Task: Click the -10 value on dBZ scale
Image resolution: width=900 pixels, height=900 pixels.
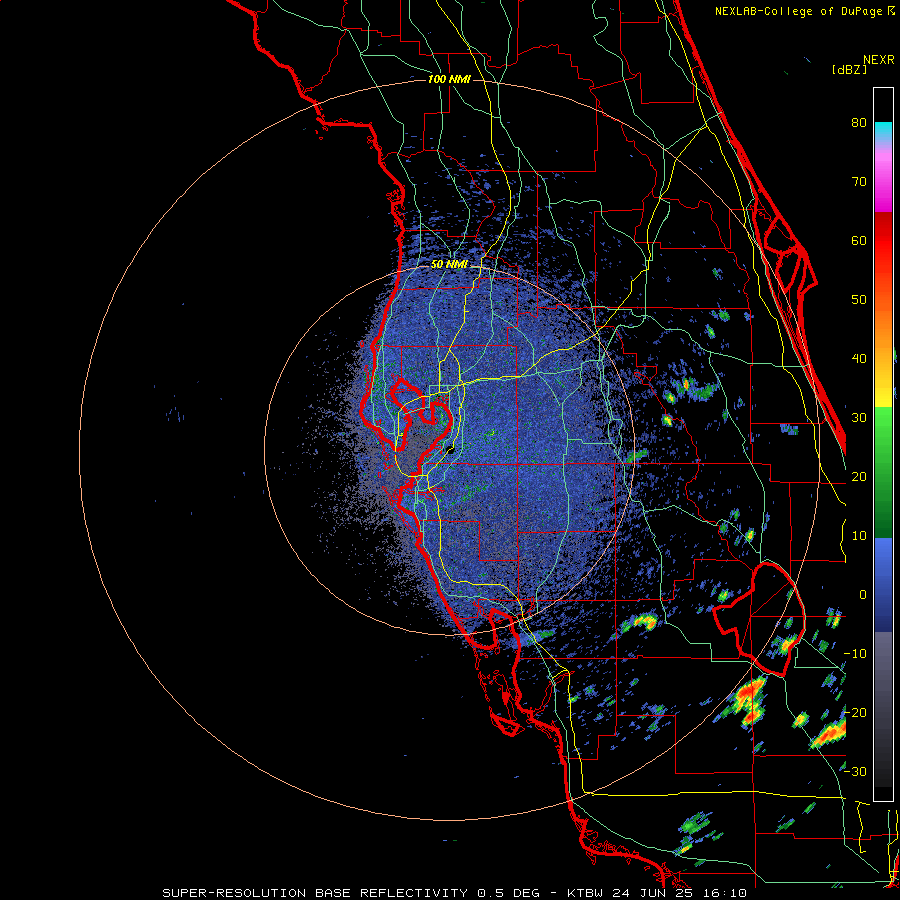Action: pos(855,654)
